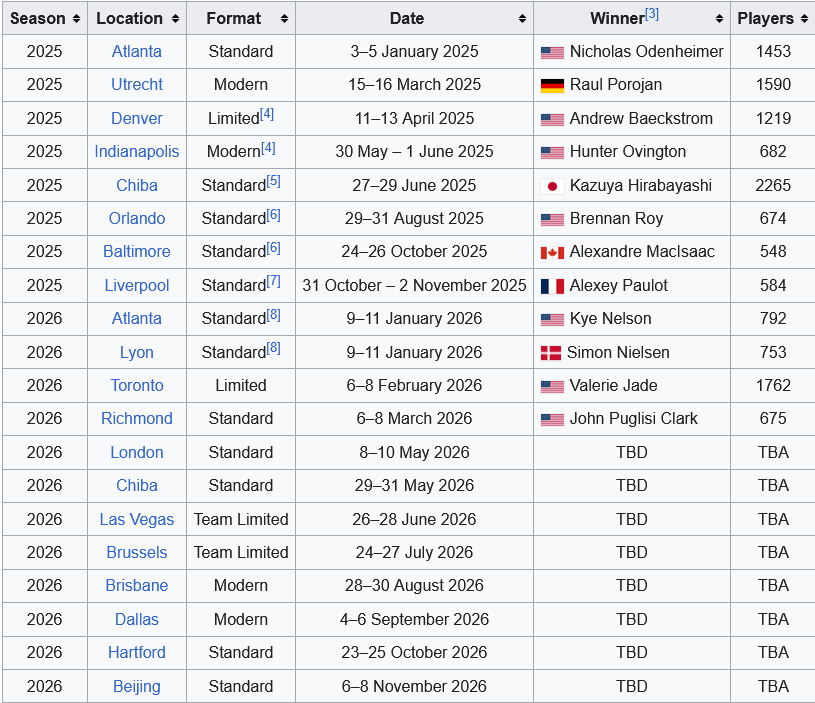This screenshot has width=815, height=703.
Task: Open the Atlanta link in the Kye Nelson row
Action: [137, 318]
